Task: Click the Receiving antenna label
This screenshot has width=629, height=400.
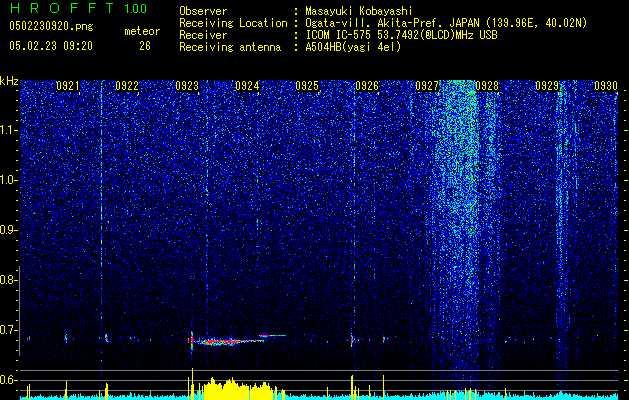Action: click(x=230, y=47)
